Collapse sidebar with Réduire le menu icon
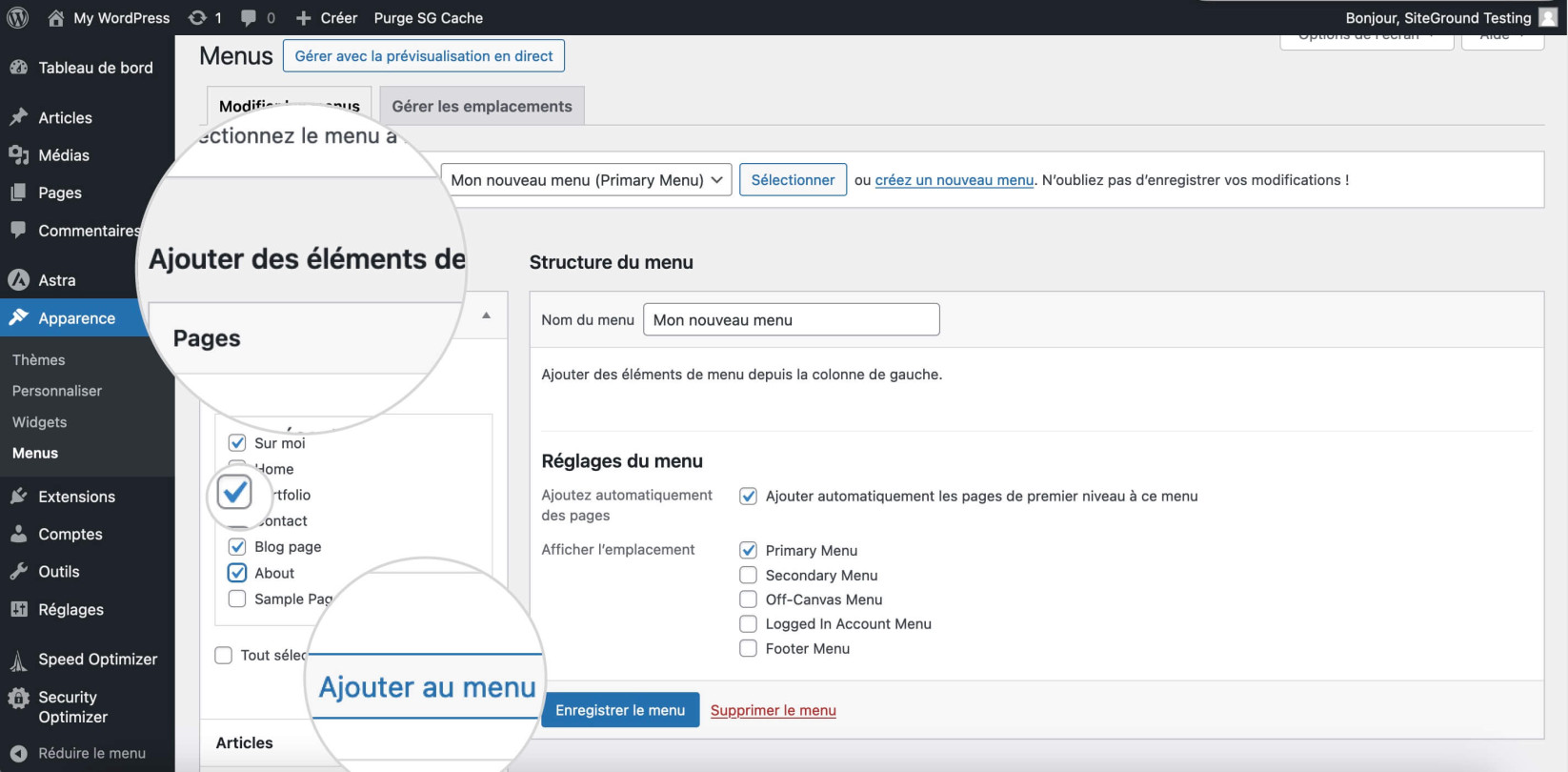Screen dimensions: 1568x772 18,753
